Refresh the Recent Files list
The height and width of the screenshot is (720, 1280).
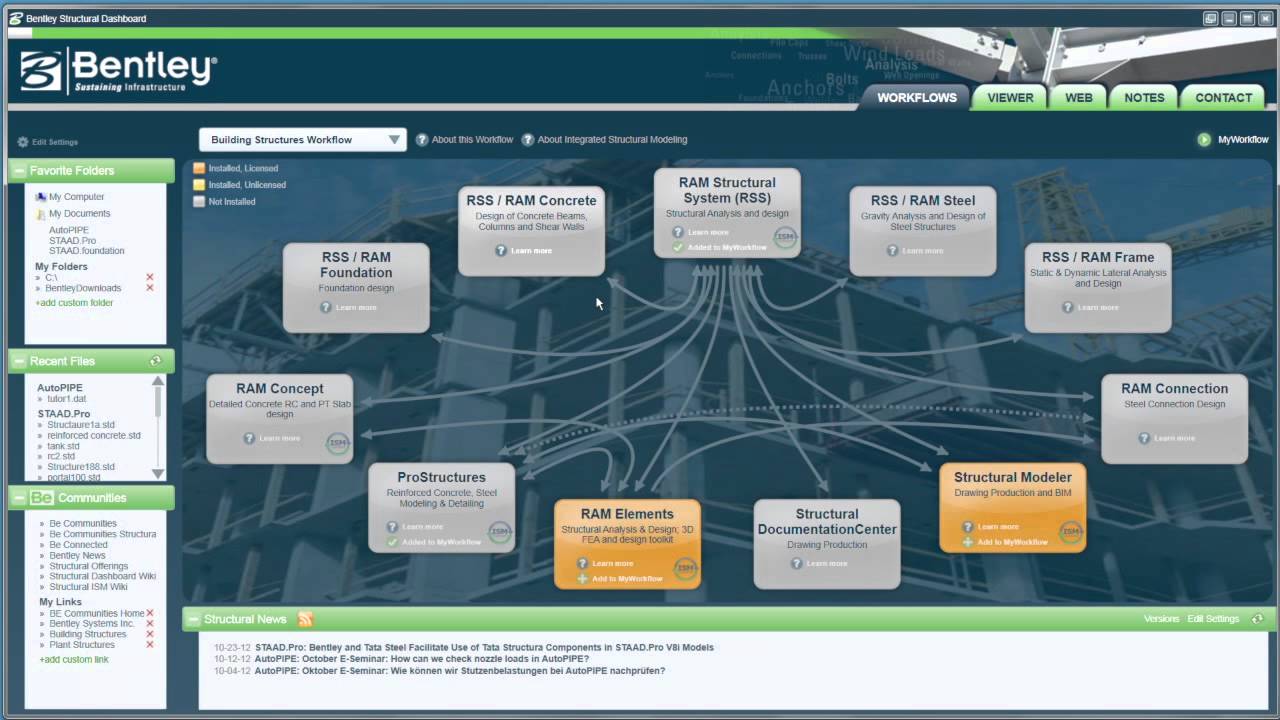(x=155, y=361)
